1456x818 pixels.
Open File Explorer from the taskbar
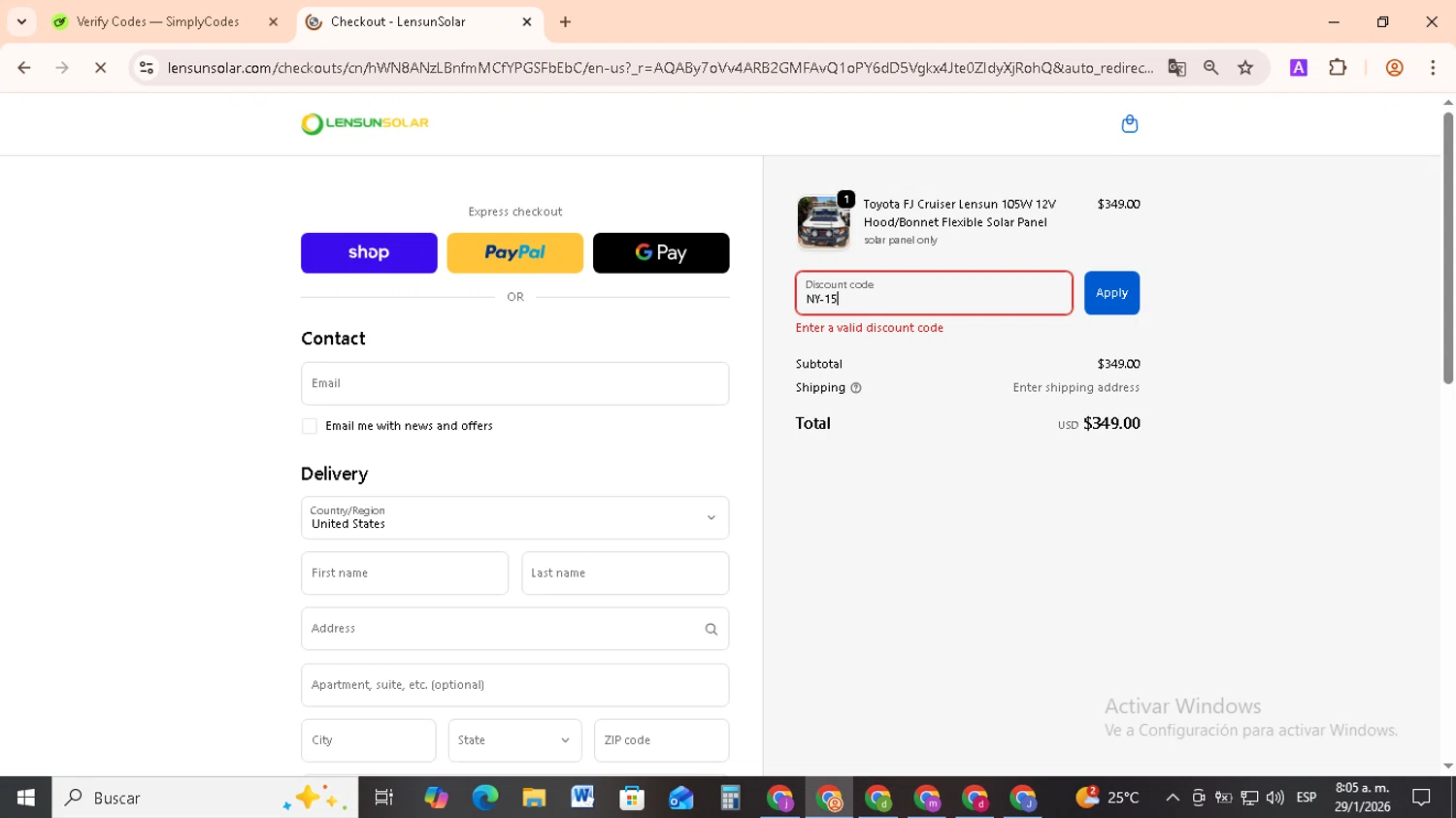(x=534, y=798)
